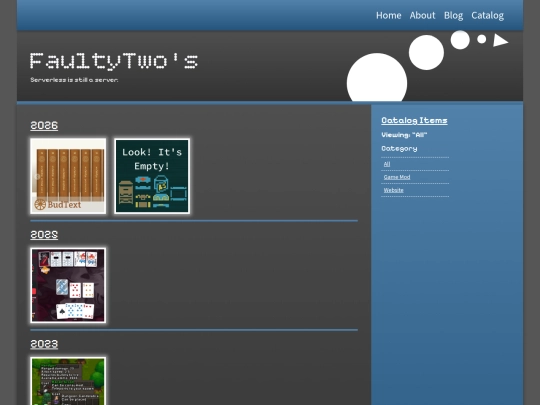
Task: Filter catalog by All category
Action: pos(387,164)
